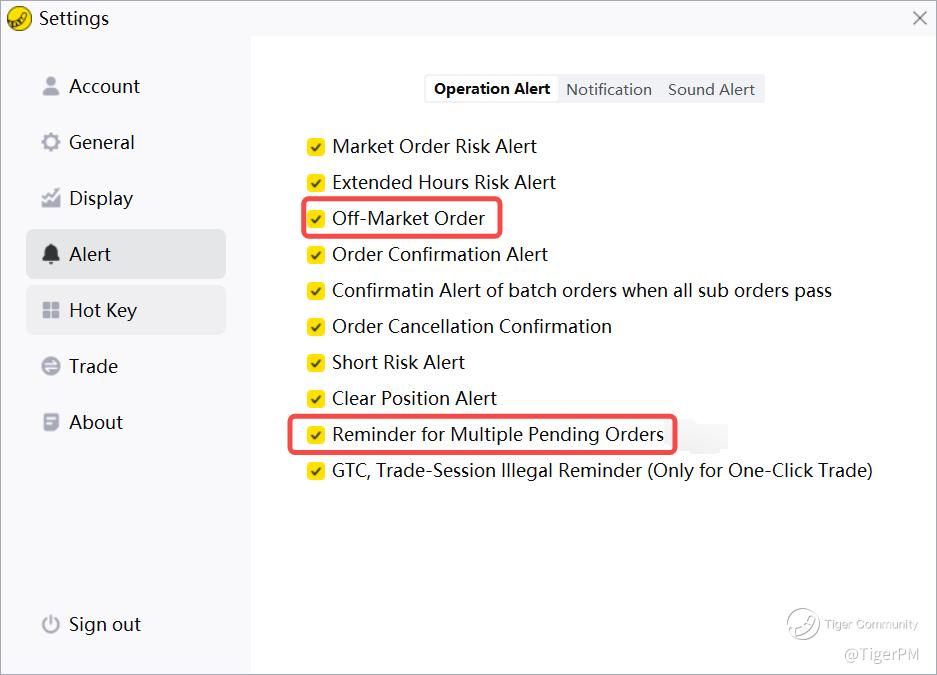937x675 pixels.
Task: Switch to the Notification tab
Action: [x=608, y=89]
